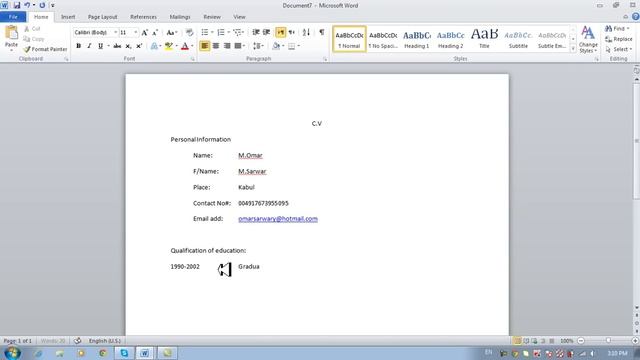This screenshot has width=640, height=360.
Task: Expand the bullets list dropdown
Action: click(212, 32)
